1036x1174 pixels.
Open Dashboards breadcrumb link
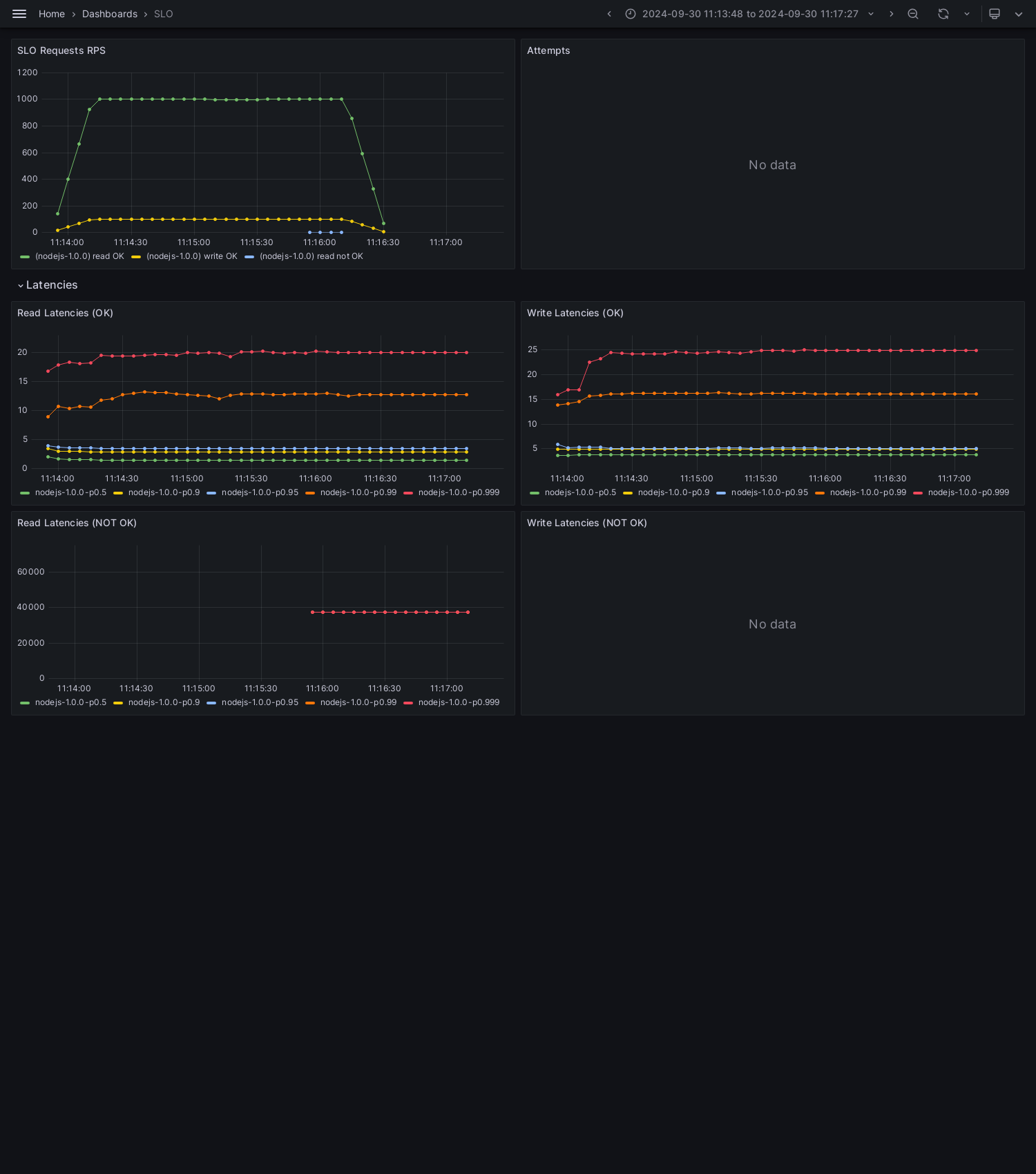(110, 14)
